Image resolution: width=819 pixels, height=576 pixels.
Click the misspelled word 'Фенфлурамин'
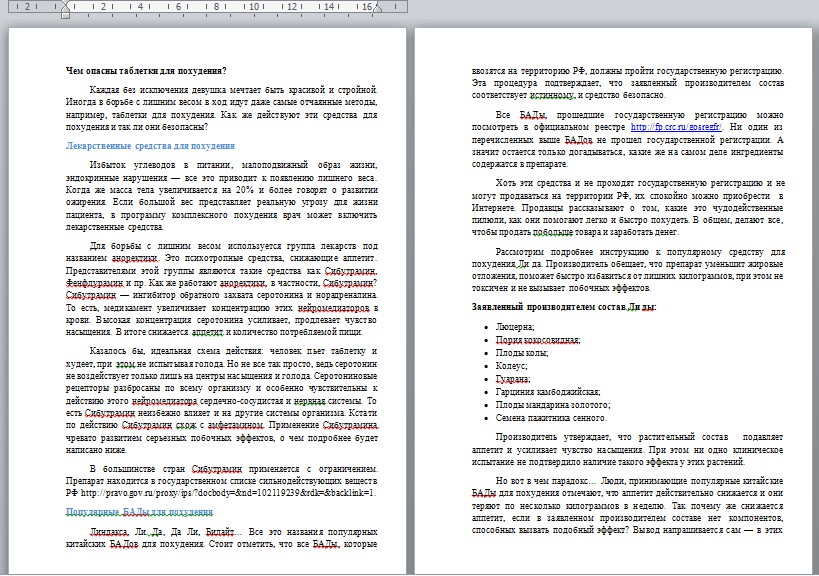pos(95,283)
